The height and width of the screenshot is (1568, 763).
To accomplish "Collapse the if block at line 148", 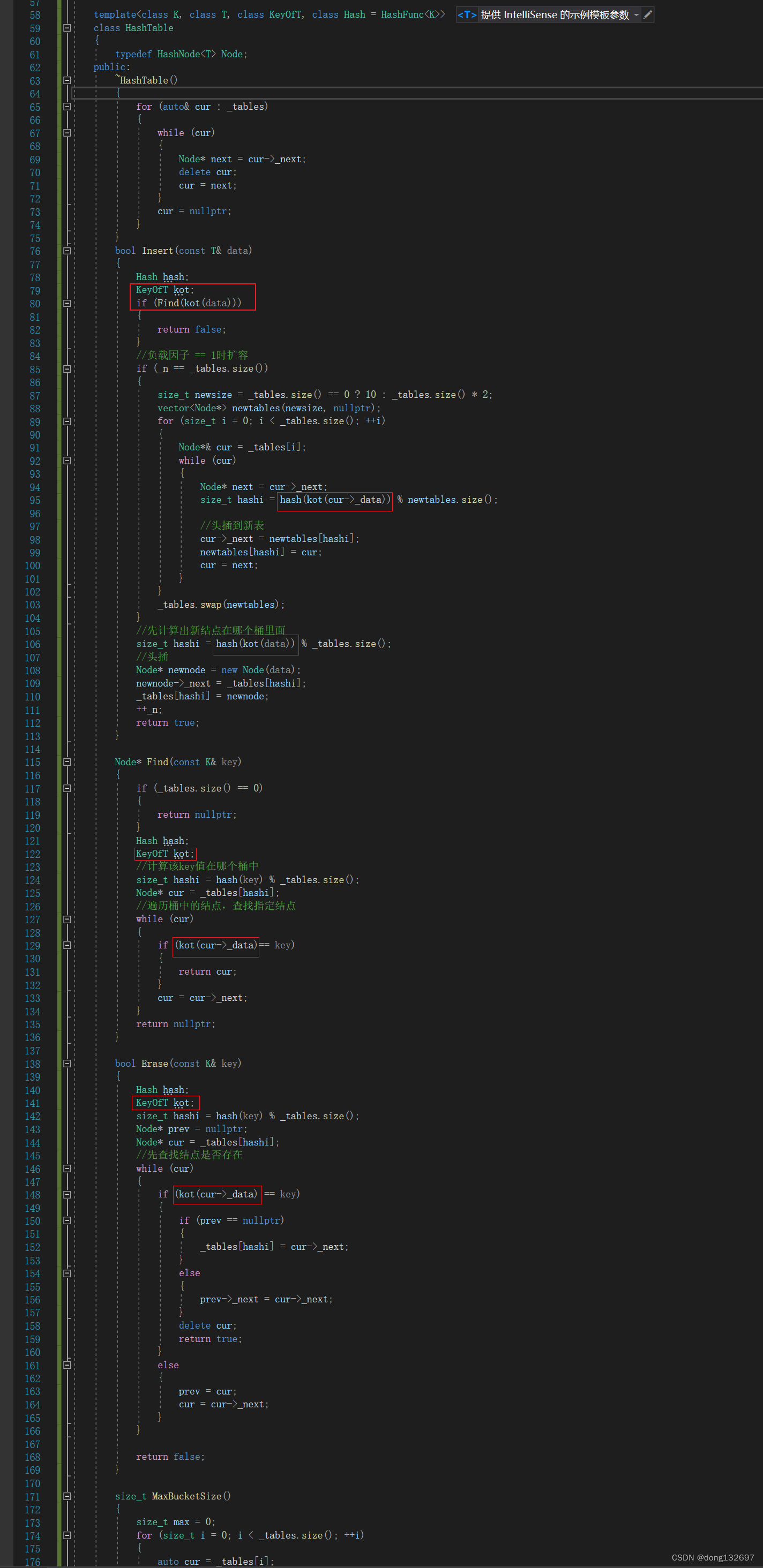I will (67, 1195).
